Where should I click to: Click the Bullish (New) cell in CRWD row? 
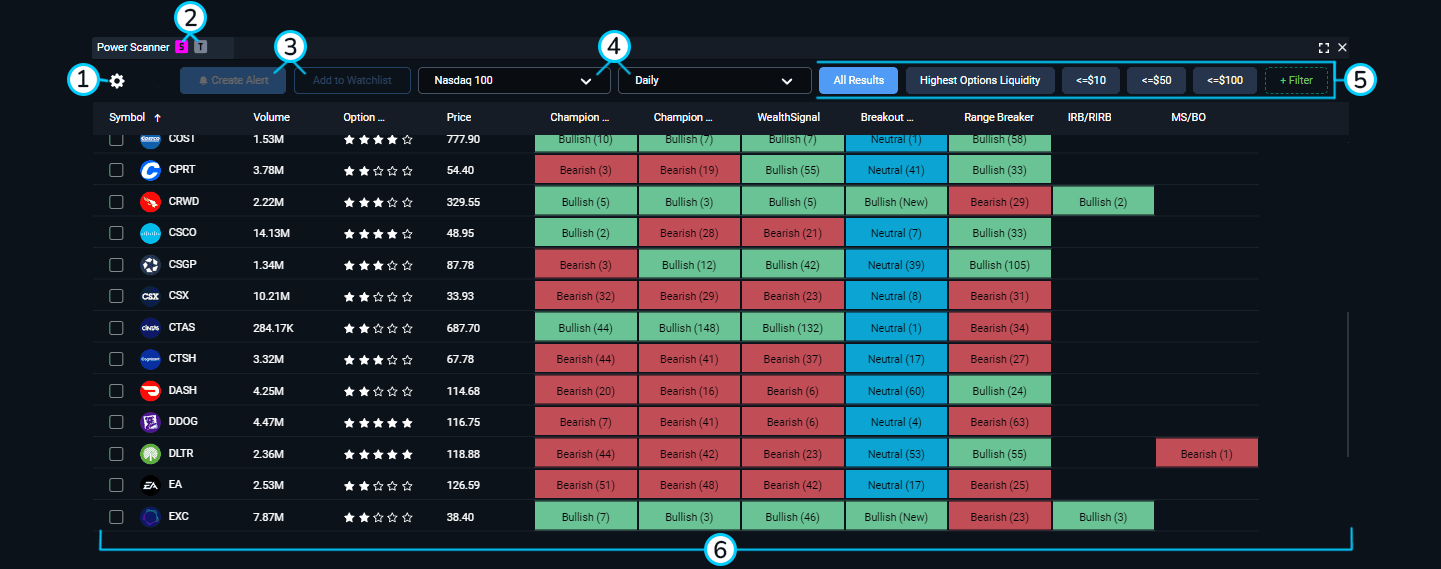pyautogui.click(x=896, y=202)
